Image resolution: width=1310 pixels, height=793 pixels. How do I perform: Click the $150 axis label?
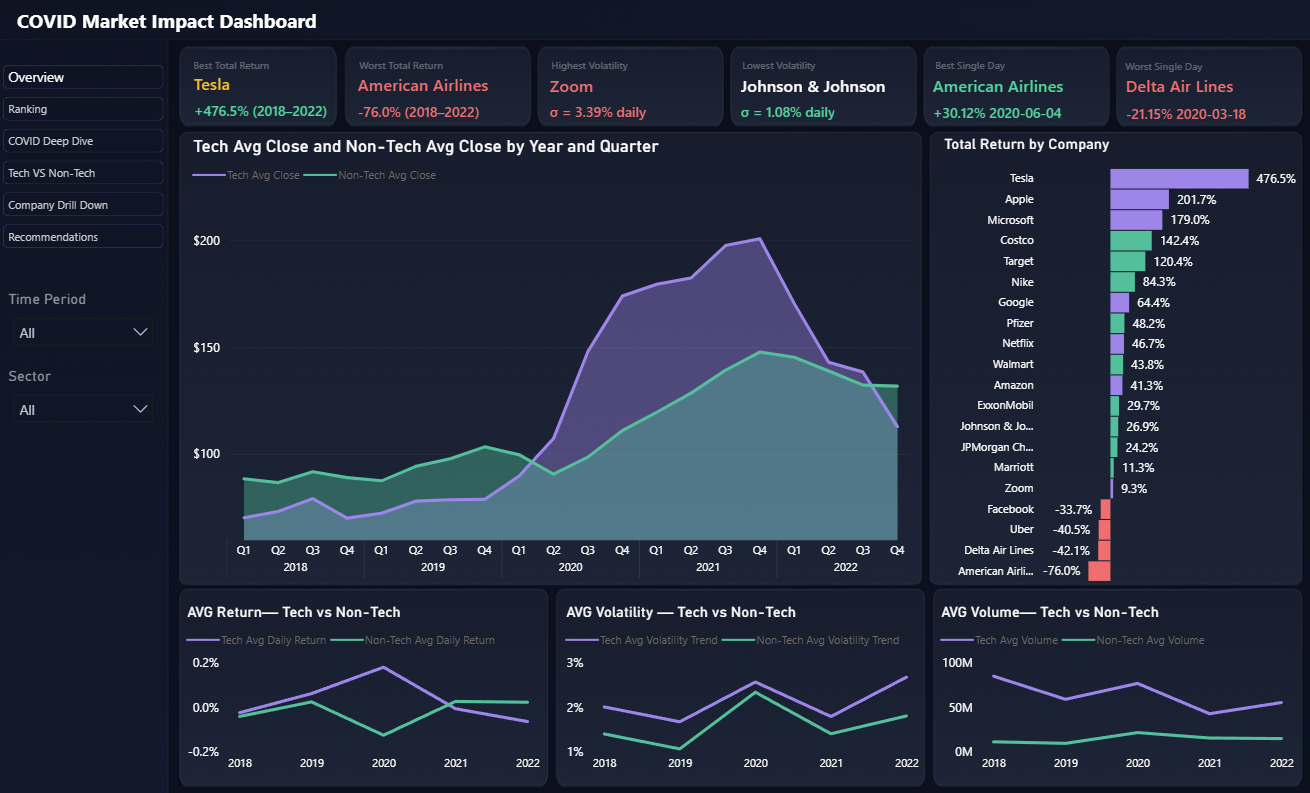(x=207, y=348)
